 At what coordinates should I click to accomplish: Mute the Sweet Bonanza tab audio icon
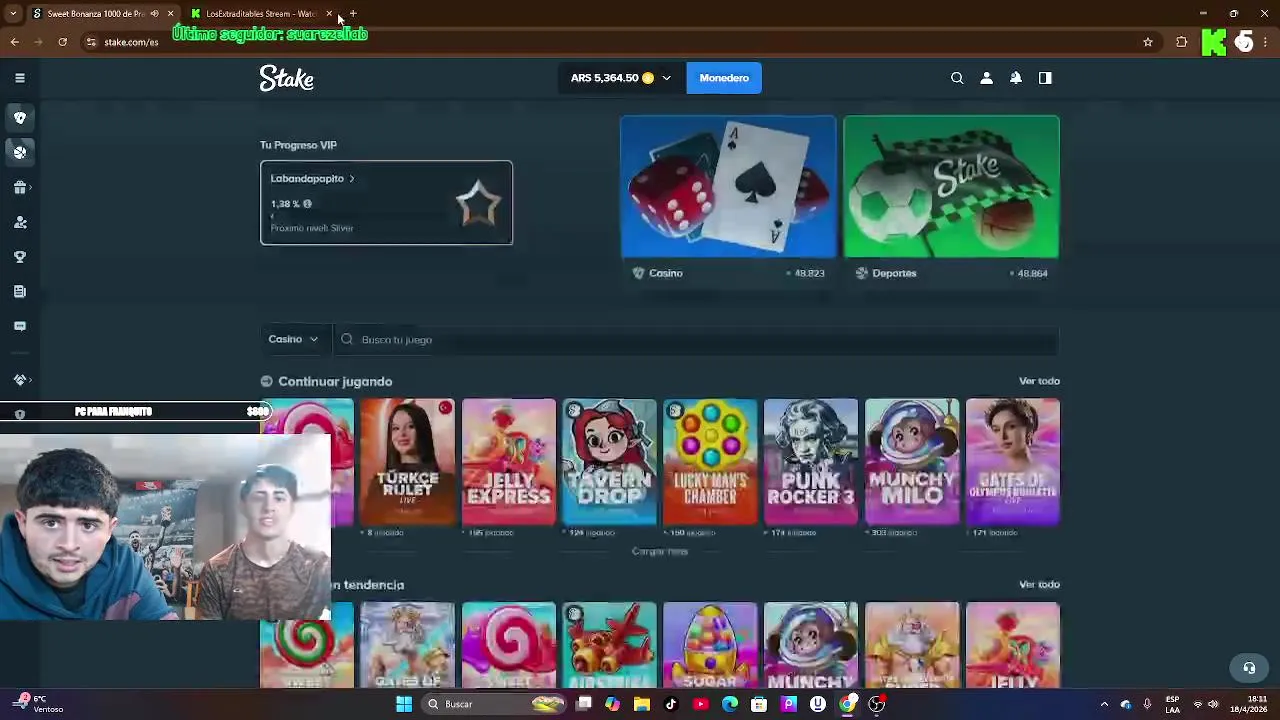[154, 14]
